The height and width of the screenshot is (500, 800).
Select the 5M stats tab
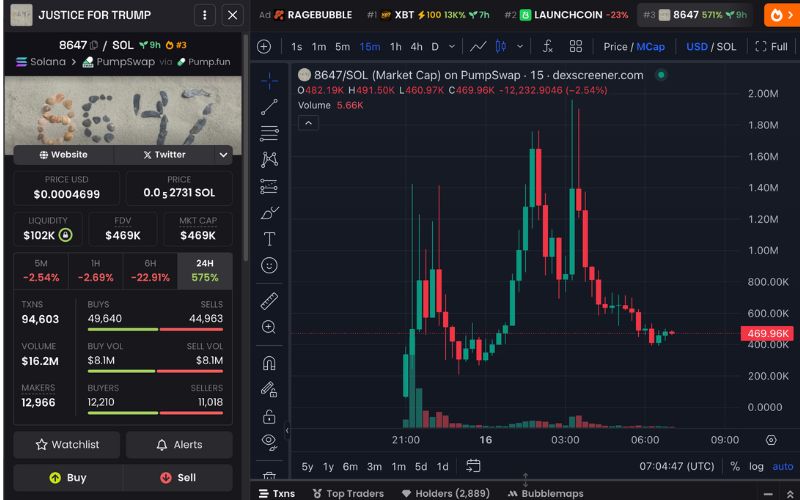click(41, 271)
